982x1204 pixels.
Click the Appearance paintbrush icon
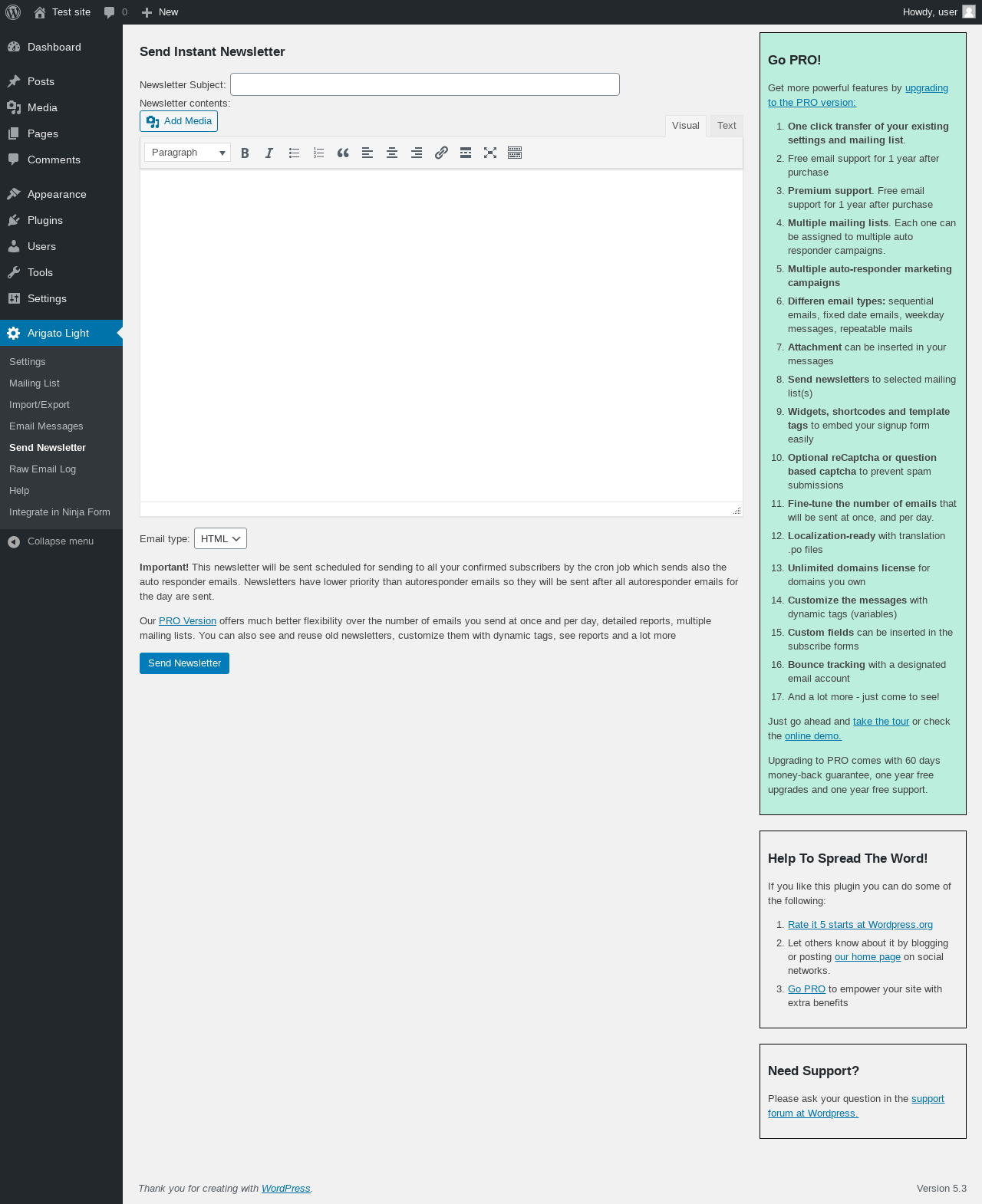click(x=14, y=194)
